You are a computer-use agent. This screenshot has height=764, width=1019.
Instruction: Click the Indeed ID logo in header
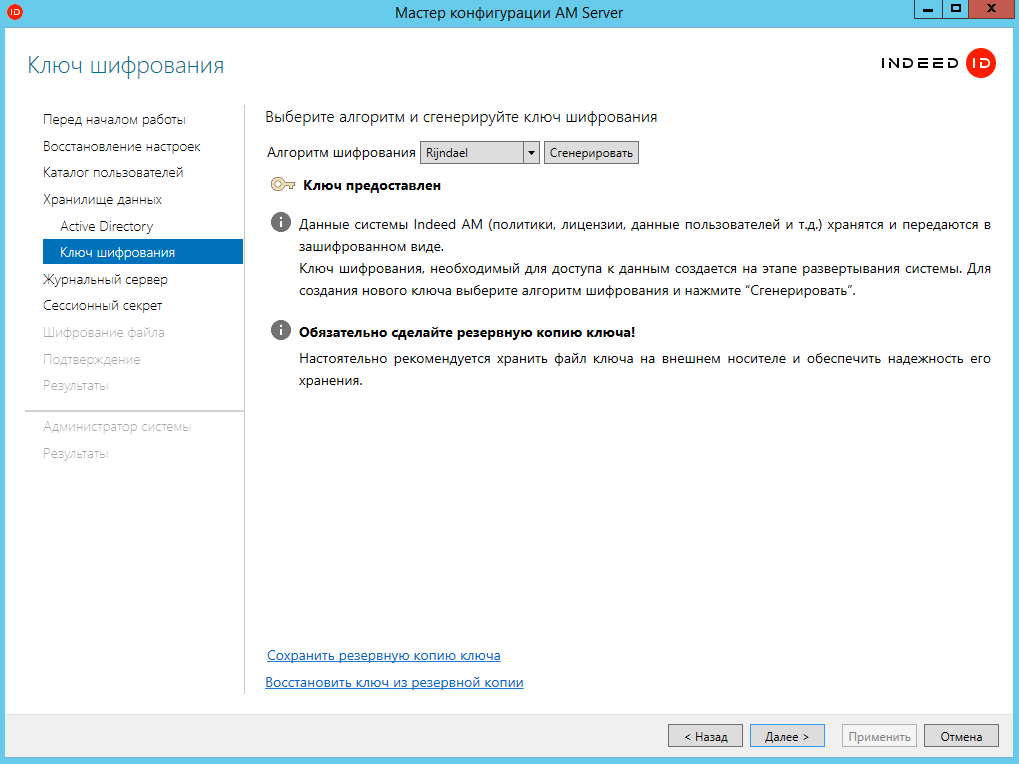(938, 64)
